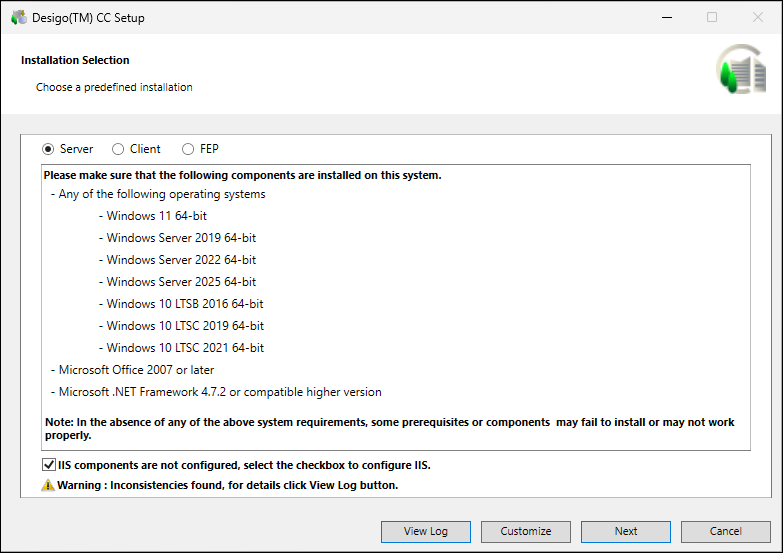Viewport: 783px width, 553px height.
Task: Click the Desigo building logo in header
Action: coord(739,72)
